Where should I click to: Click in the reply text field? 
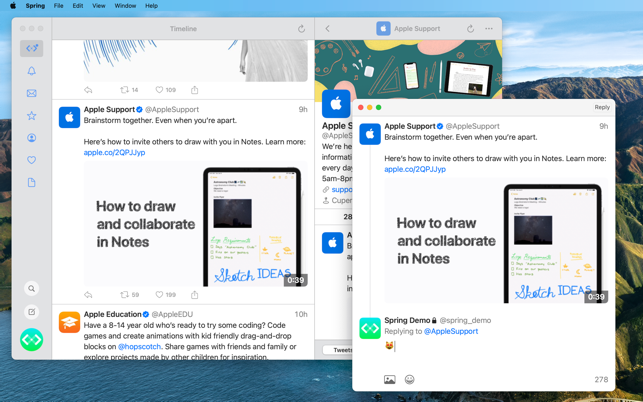[x=496, y=346]
